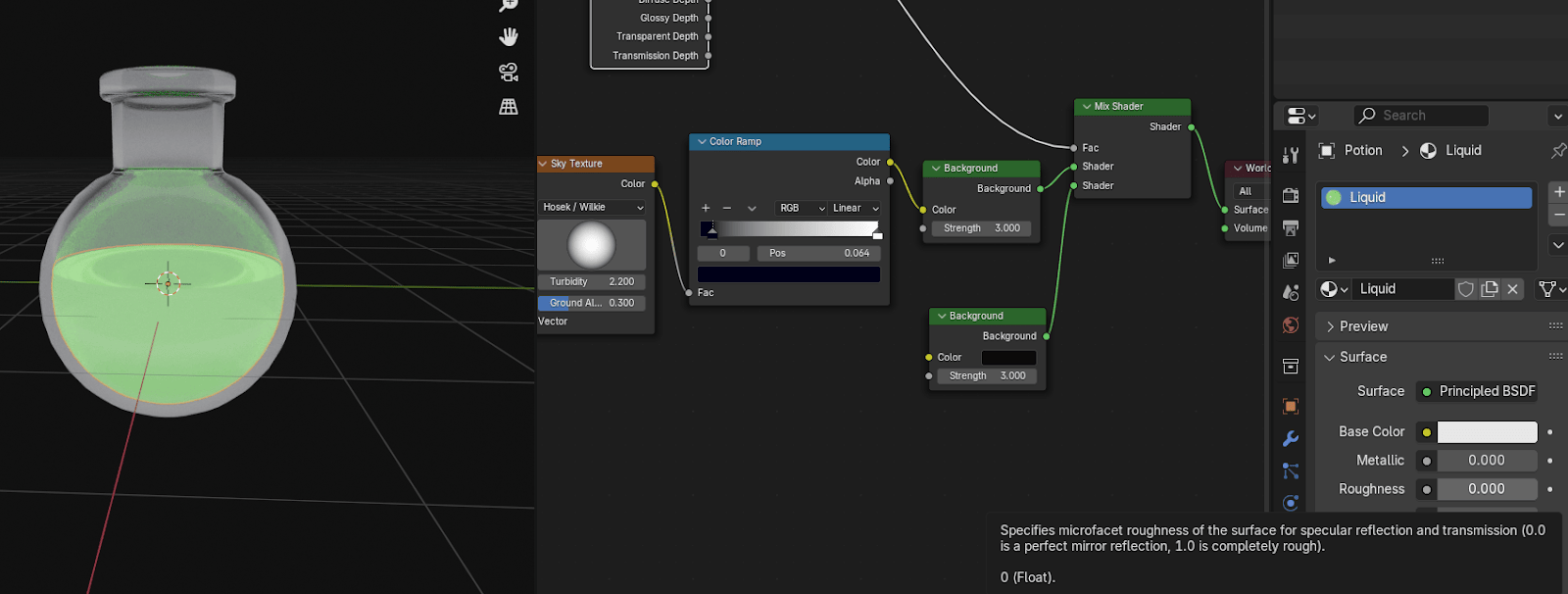Click Principled BSDF surface shader button
Image resolution: width=1568 pixels, height=594 pixels.
(x=1478, y=391)
